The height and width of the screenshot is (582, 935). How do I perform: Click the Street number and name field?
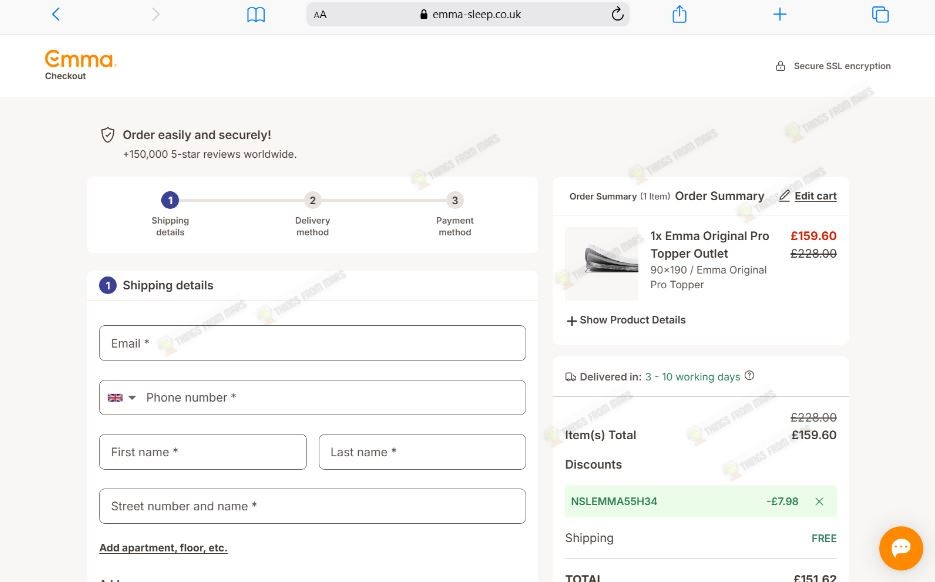coord(312,506)
